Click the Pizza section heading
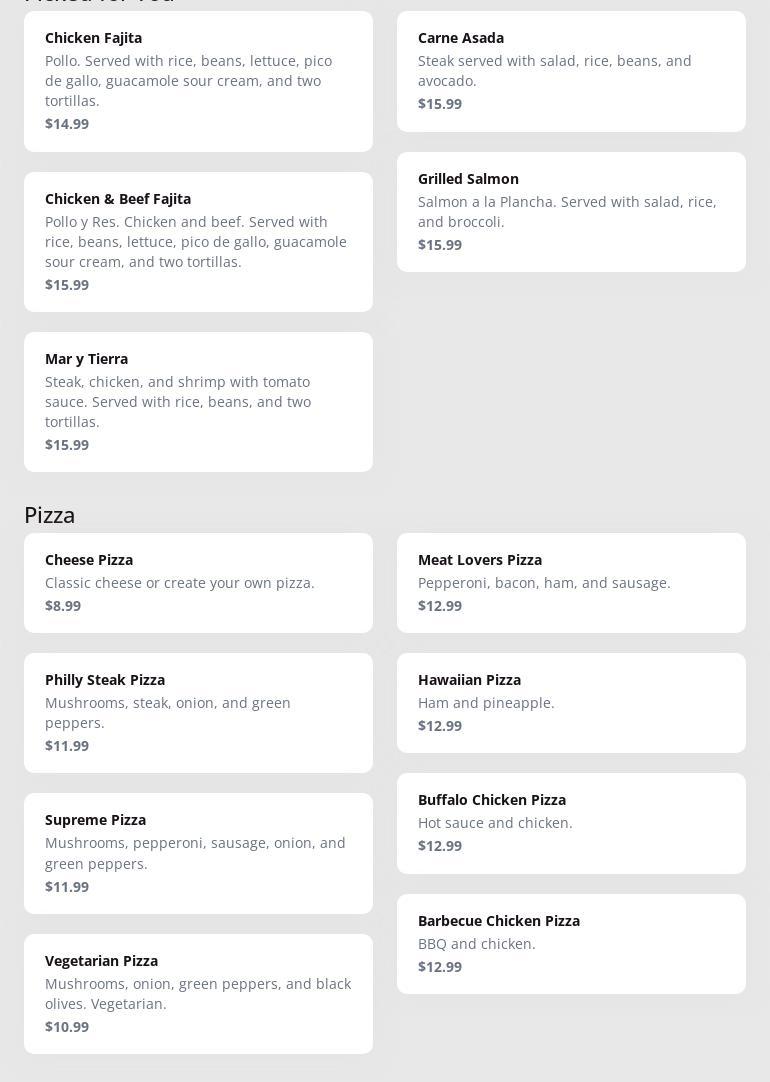 50,515
